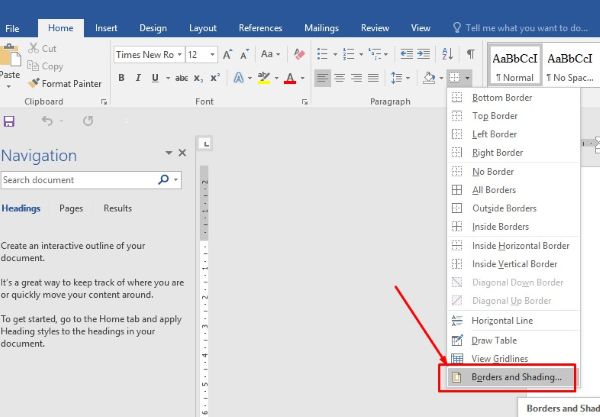Redo the last action
This screenshot has height=417, width=600.
point(88,121)
